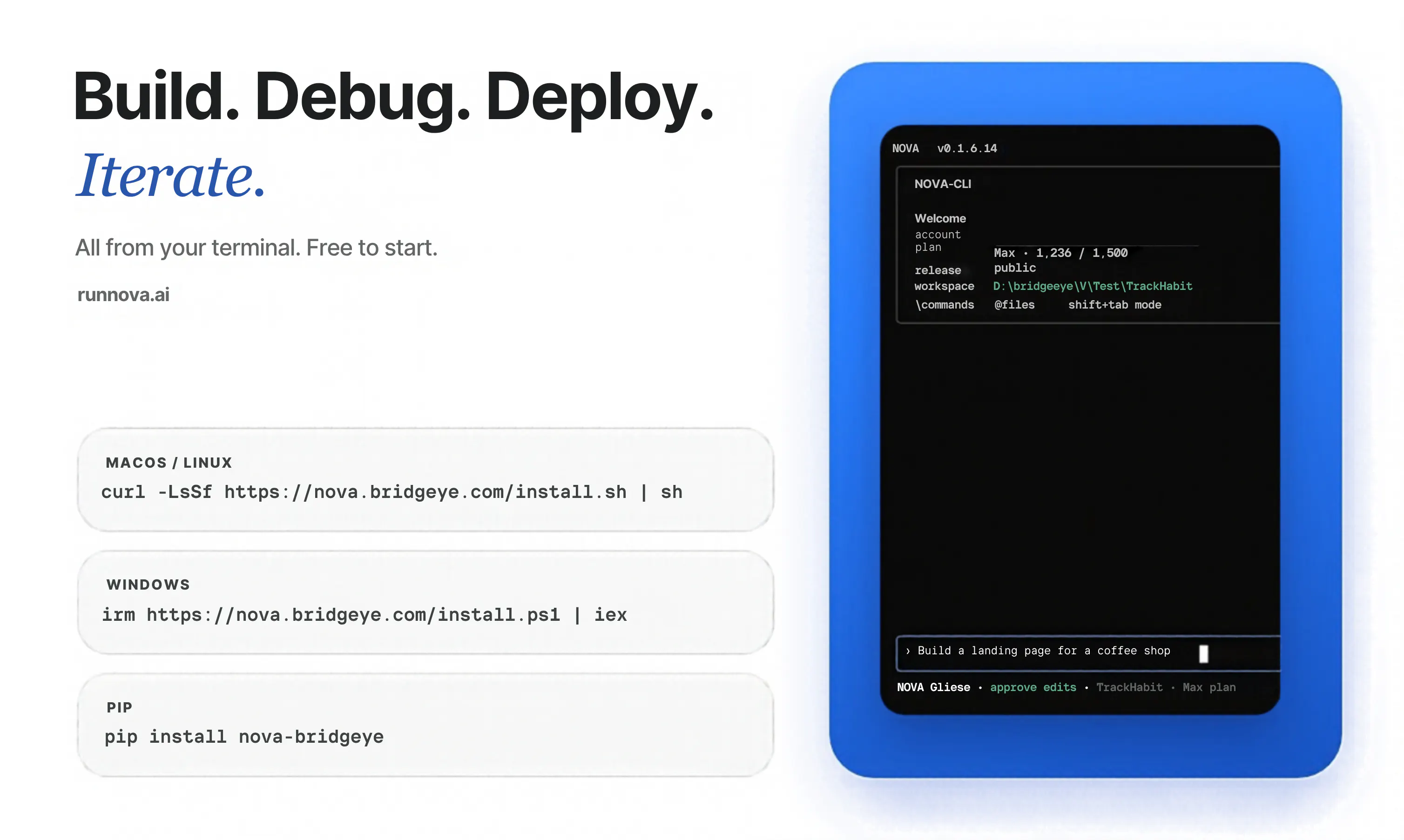
Task: Click the NOVA v0.1.6.14 version text
Action: [x=945, y=148]
